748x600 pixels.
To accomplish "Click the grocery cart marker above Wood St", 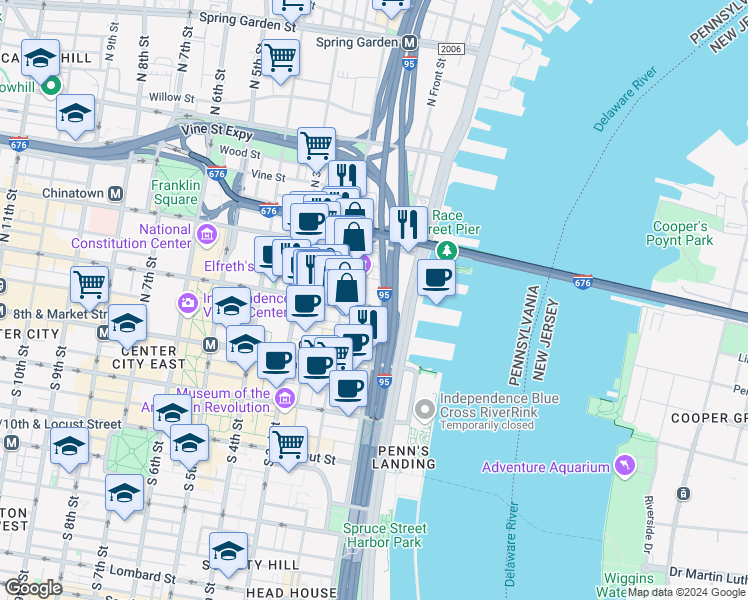I will point(316,147).
